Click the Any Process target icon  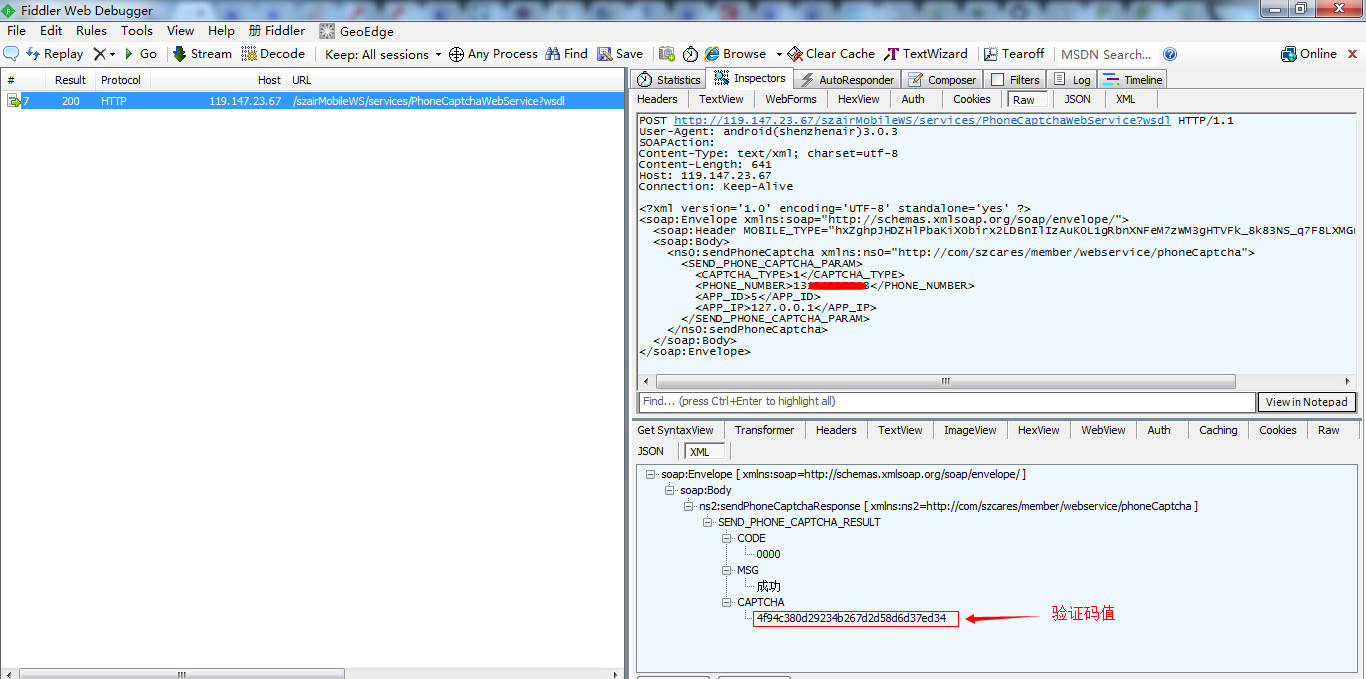456,54
